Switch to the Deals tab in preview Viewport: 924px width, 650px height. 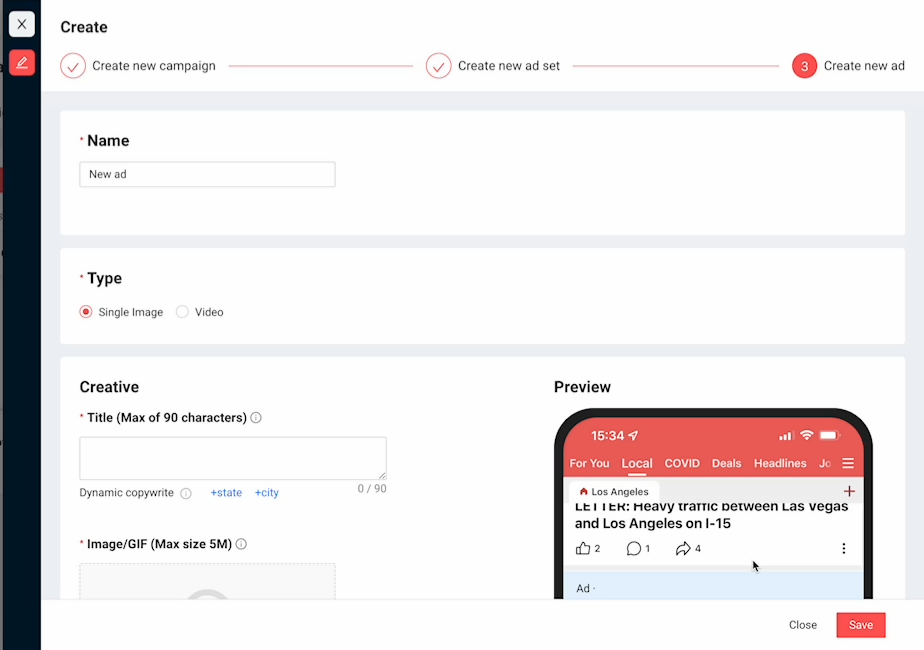point(726,463)
